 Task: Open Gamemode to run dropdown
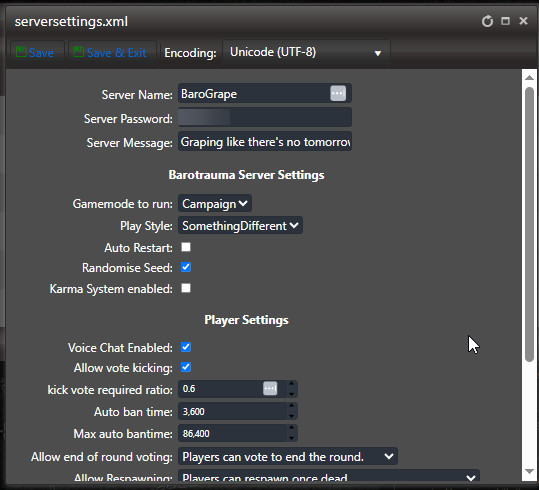pos(215,204)
